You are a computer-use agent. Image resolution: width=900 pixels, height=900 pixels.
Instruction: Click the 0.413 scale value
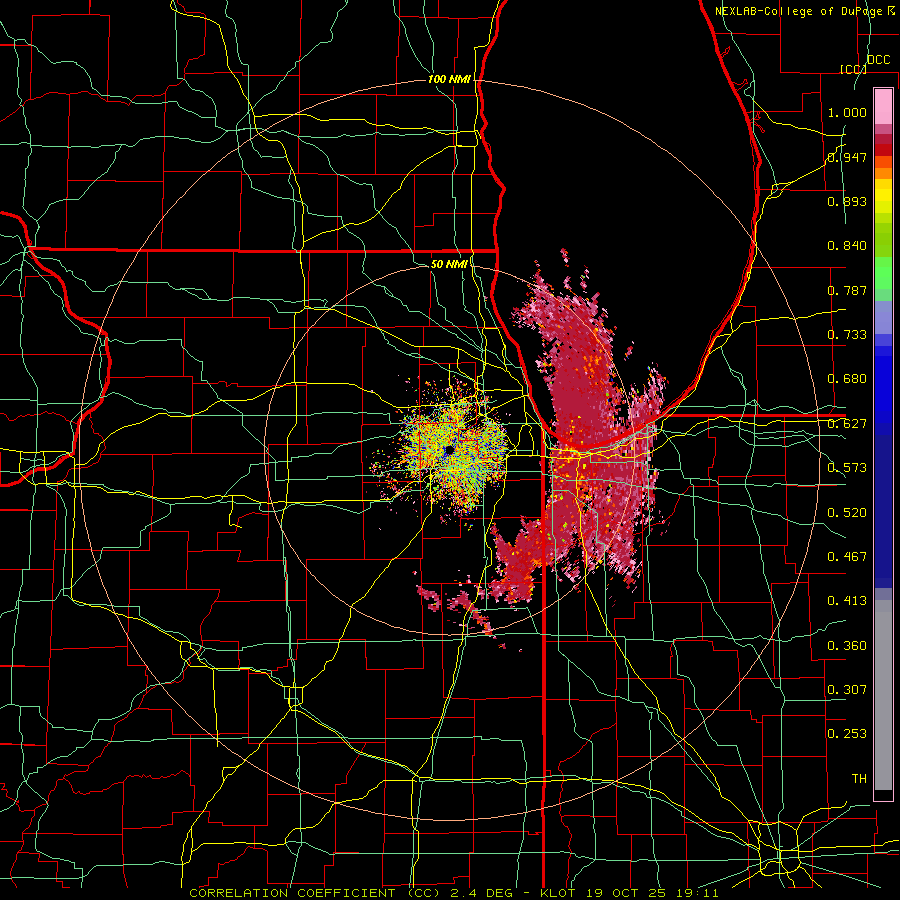(847, 601)
